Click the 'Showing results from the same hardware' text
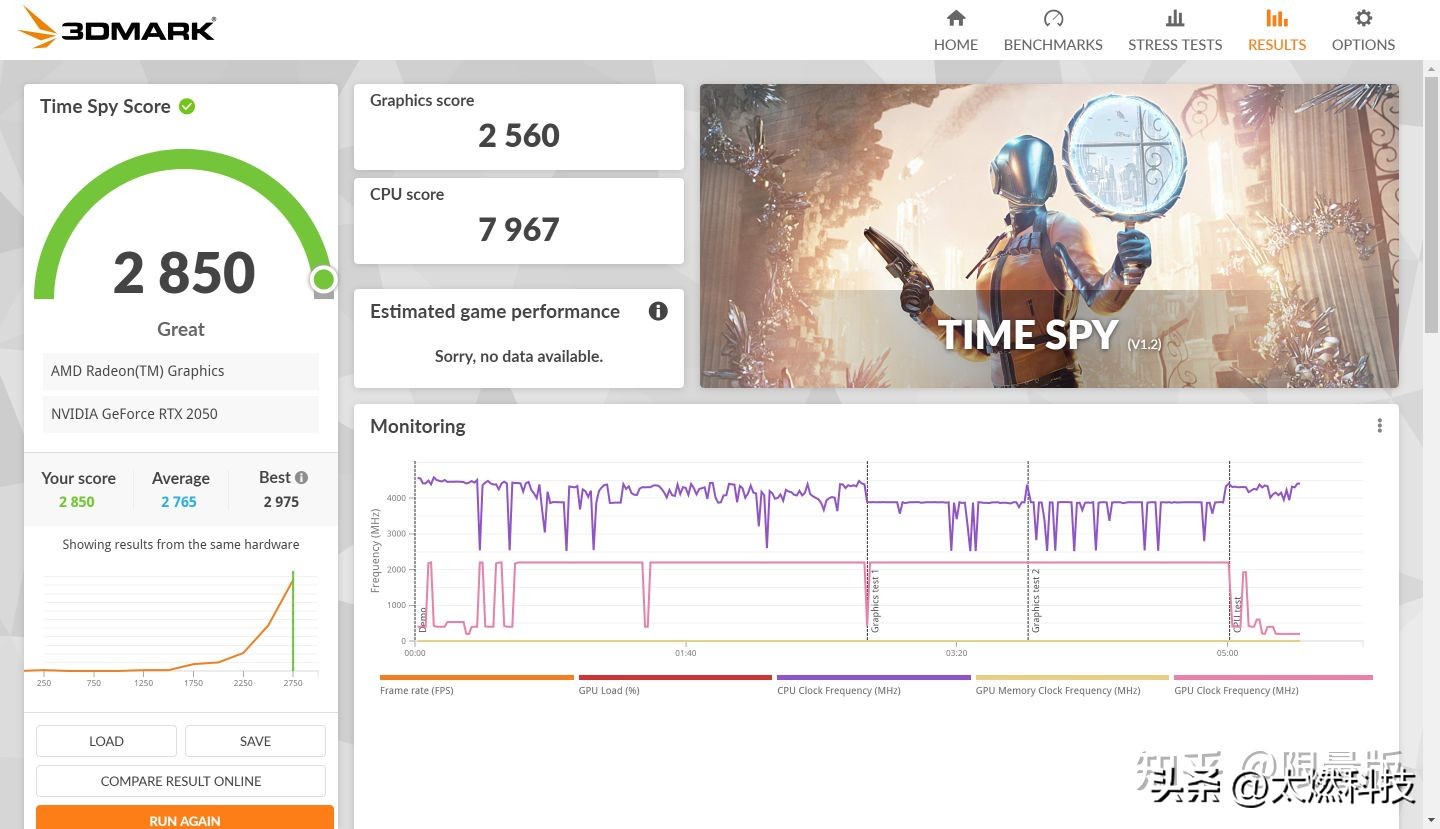 (181, 545)
